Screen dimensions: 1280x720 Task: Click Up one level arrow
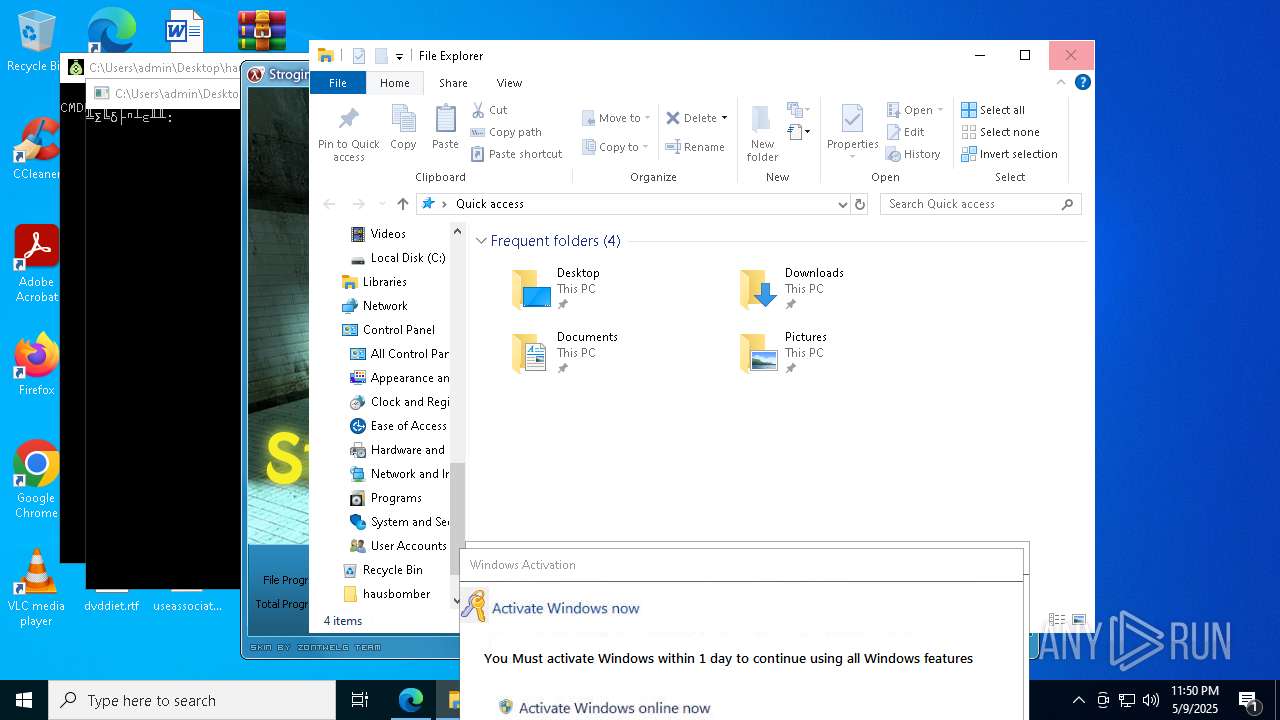(403, 204)
